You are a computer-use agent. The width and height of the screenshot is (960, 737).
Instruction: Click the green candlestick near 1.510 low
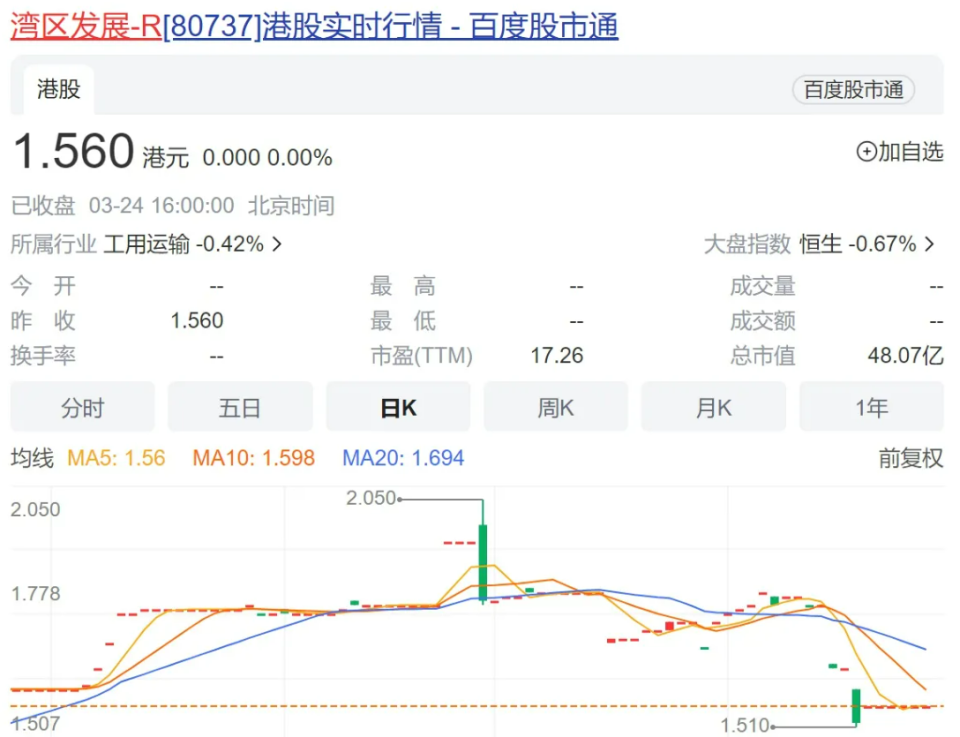click(856, 706)
